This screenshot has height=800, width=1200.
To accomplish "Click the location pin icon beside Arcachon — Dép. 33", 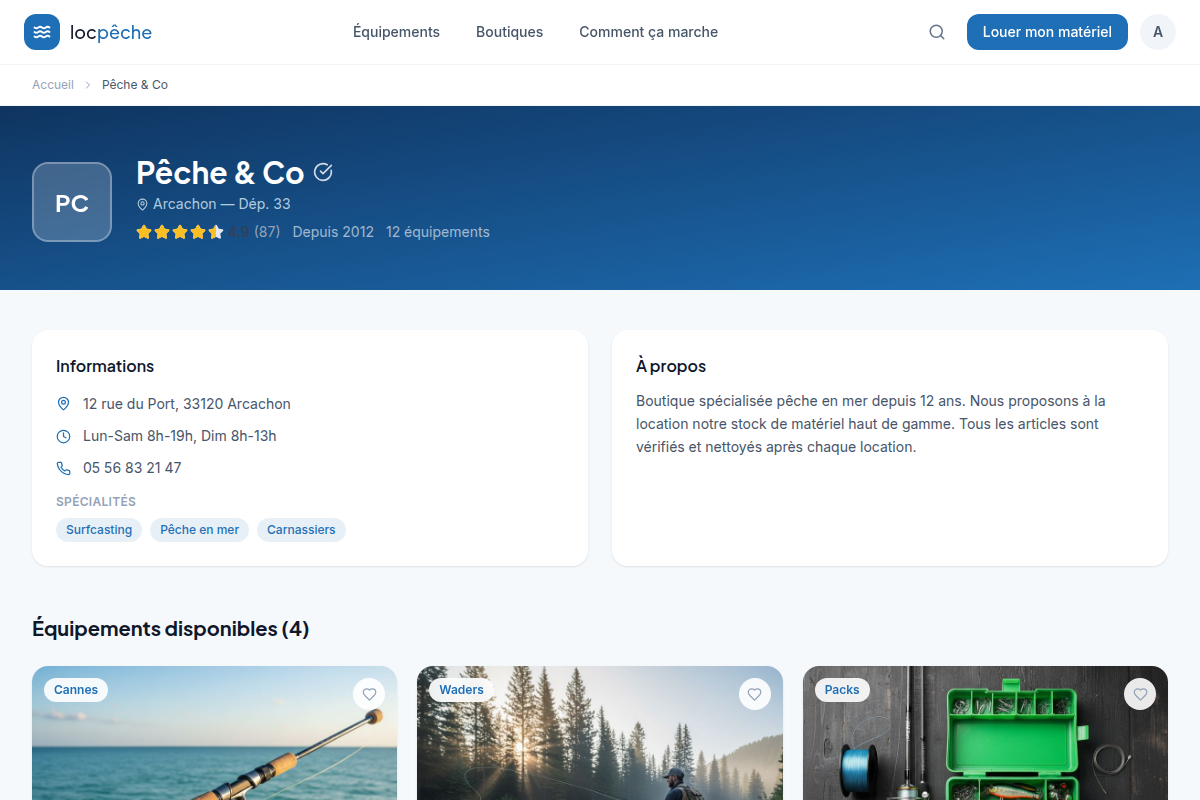I will point(142,204).
